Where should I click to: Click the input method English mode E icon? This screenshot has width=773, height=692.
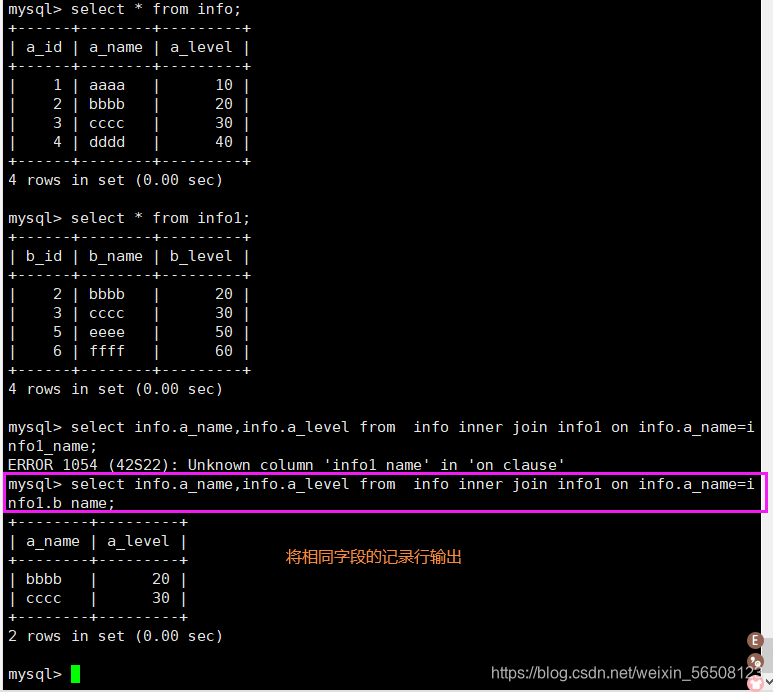tap(755, 640)
